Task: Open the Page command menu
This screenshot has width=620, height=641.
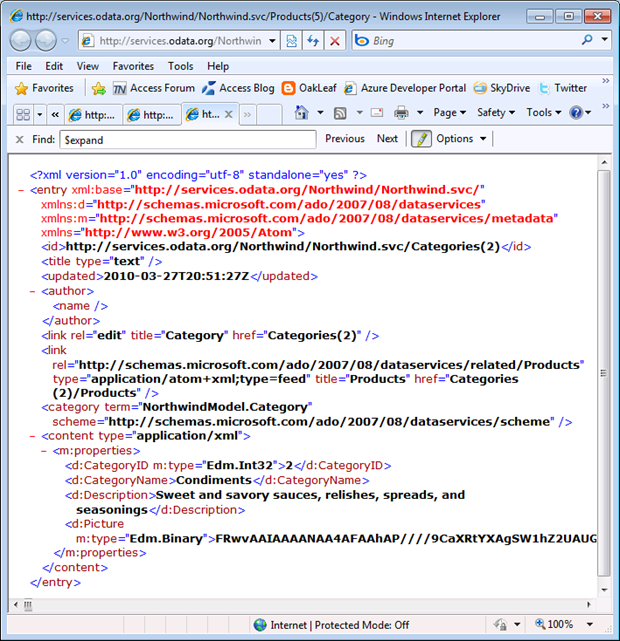Action: pyautogui.click(x=450, y=112)
